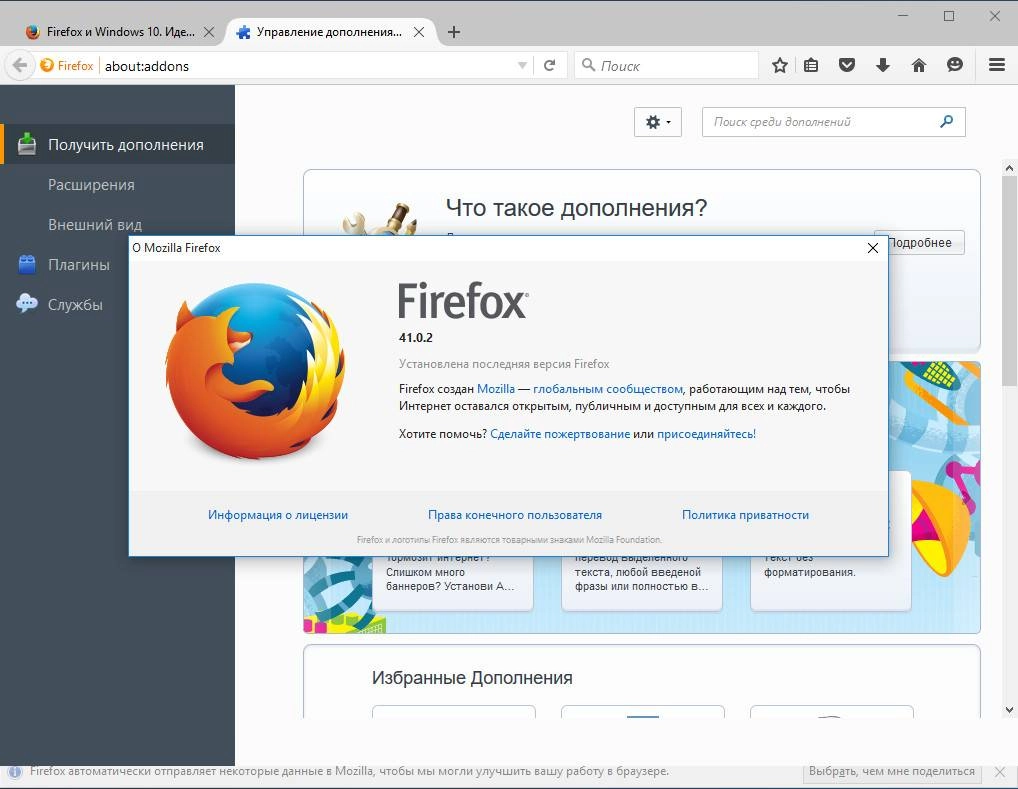Viewport: 1018px width, 789px height.
Task: Focus the about:addons address bar
Action: pos(308,66)
